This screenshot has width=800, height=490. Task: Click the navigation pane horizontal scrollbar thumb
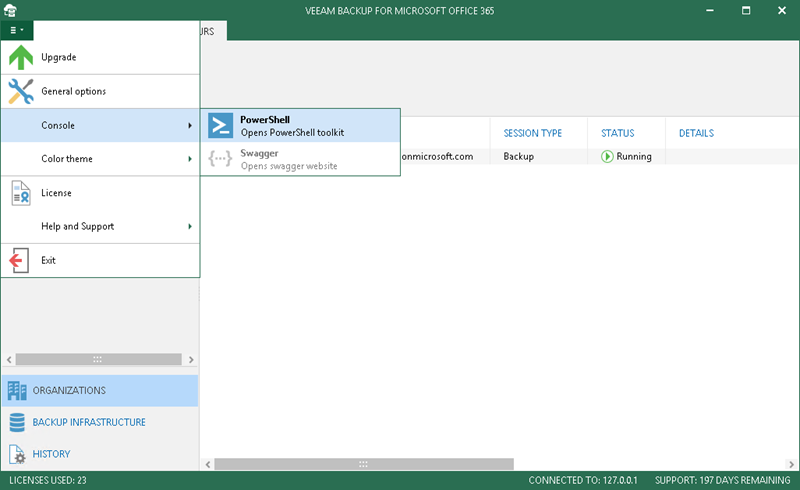pos(98,360)
